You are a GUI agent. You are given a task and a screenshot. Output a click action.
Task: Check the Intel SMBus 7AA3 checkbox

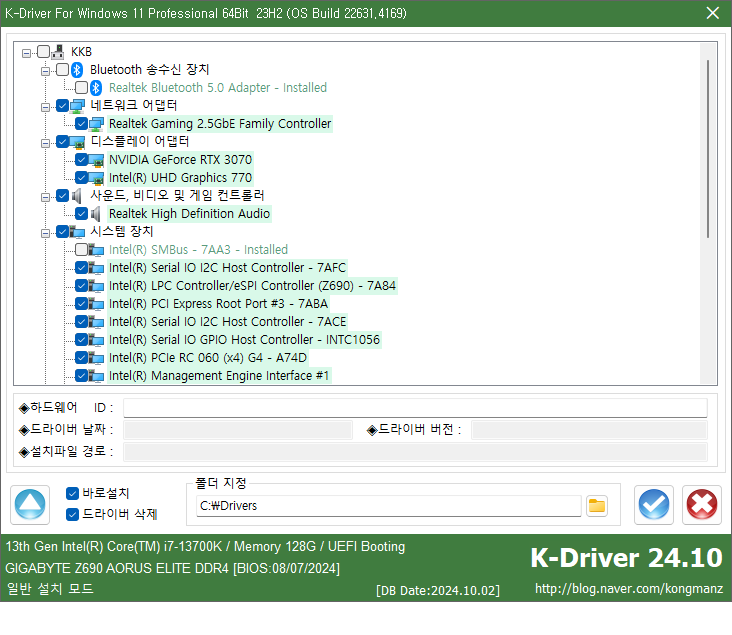[81, 250]
